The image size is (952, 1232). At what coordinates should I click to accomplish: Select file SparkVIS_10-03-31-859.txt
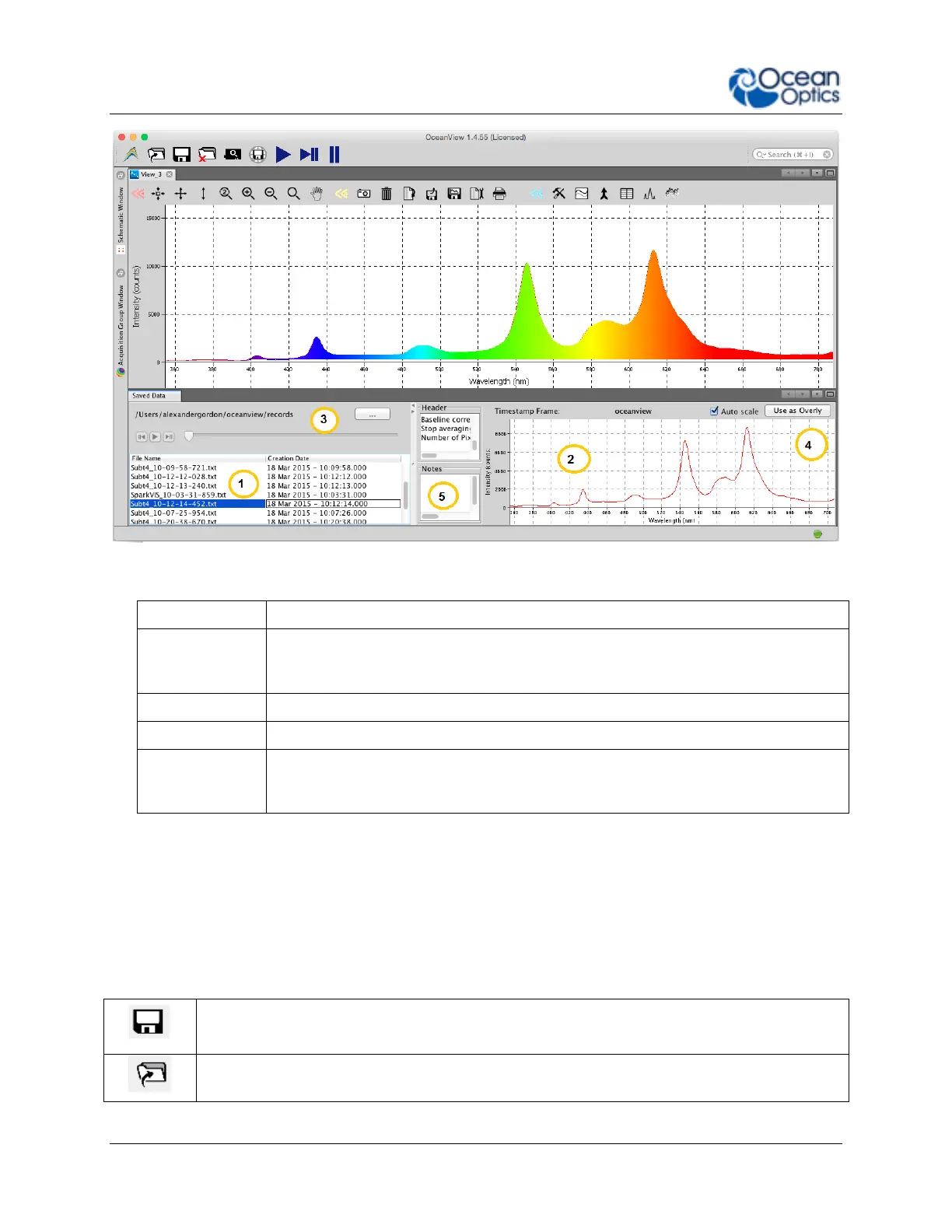[178, 495]
